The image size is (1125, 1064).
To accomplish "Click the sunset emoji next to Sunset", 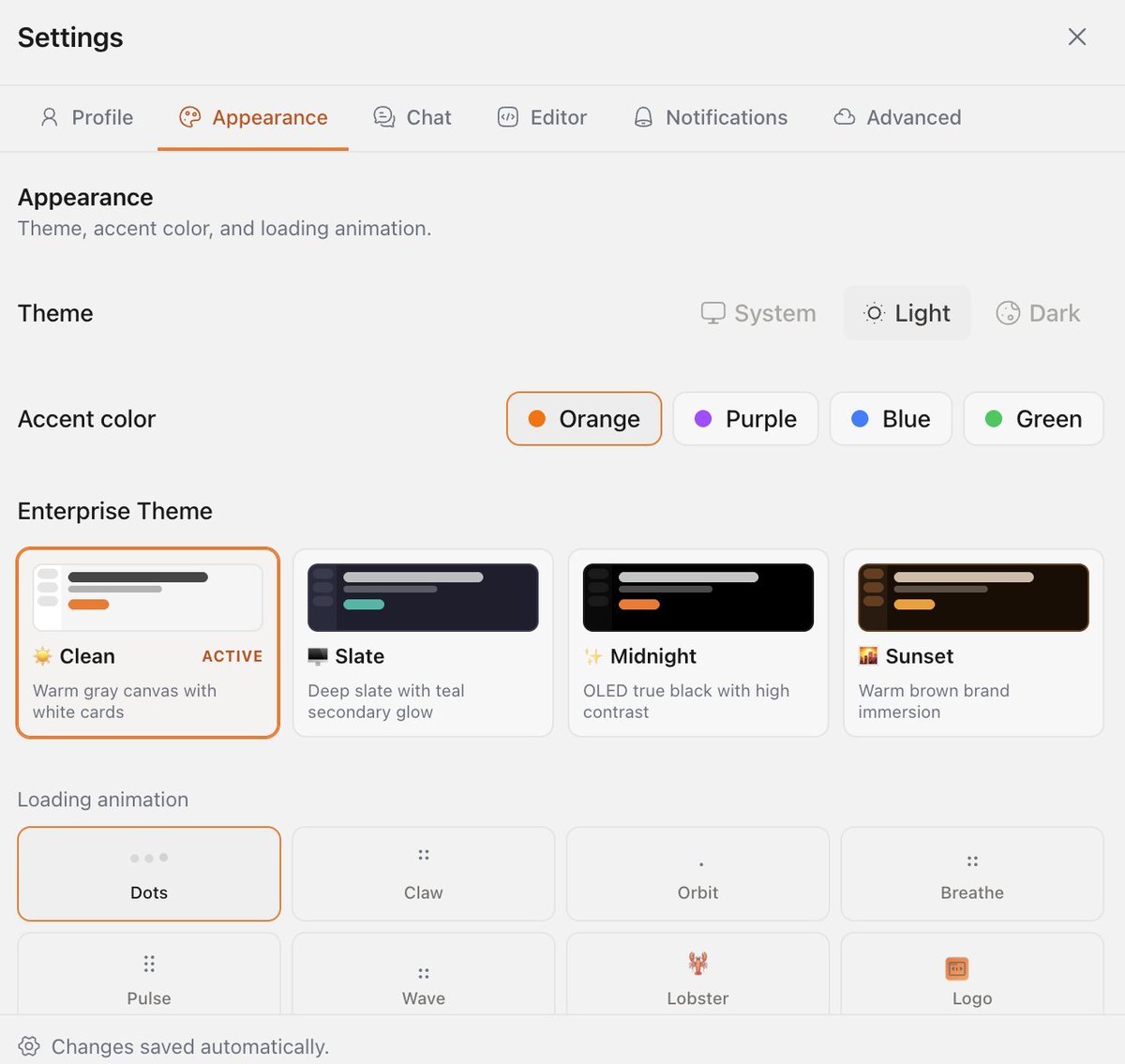I will [x=868, y=656].
